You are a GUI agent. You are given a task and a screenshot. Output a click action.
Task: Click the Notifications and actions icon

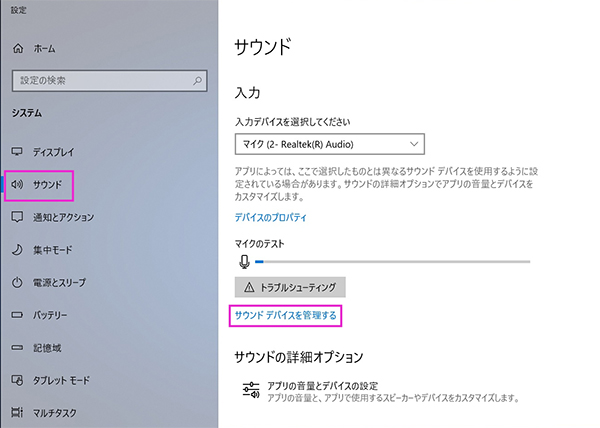(16, 217)
